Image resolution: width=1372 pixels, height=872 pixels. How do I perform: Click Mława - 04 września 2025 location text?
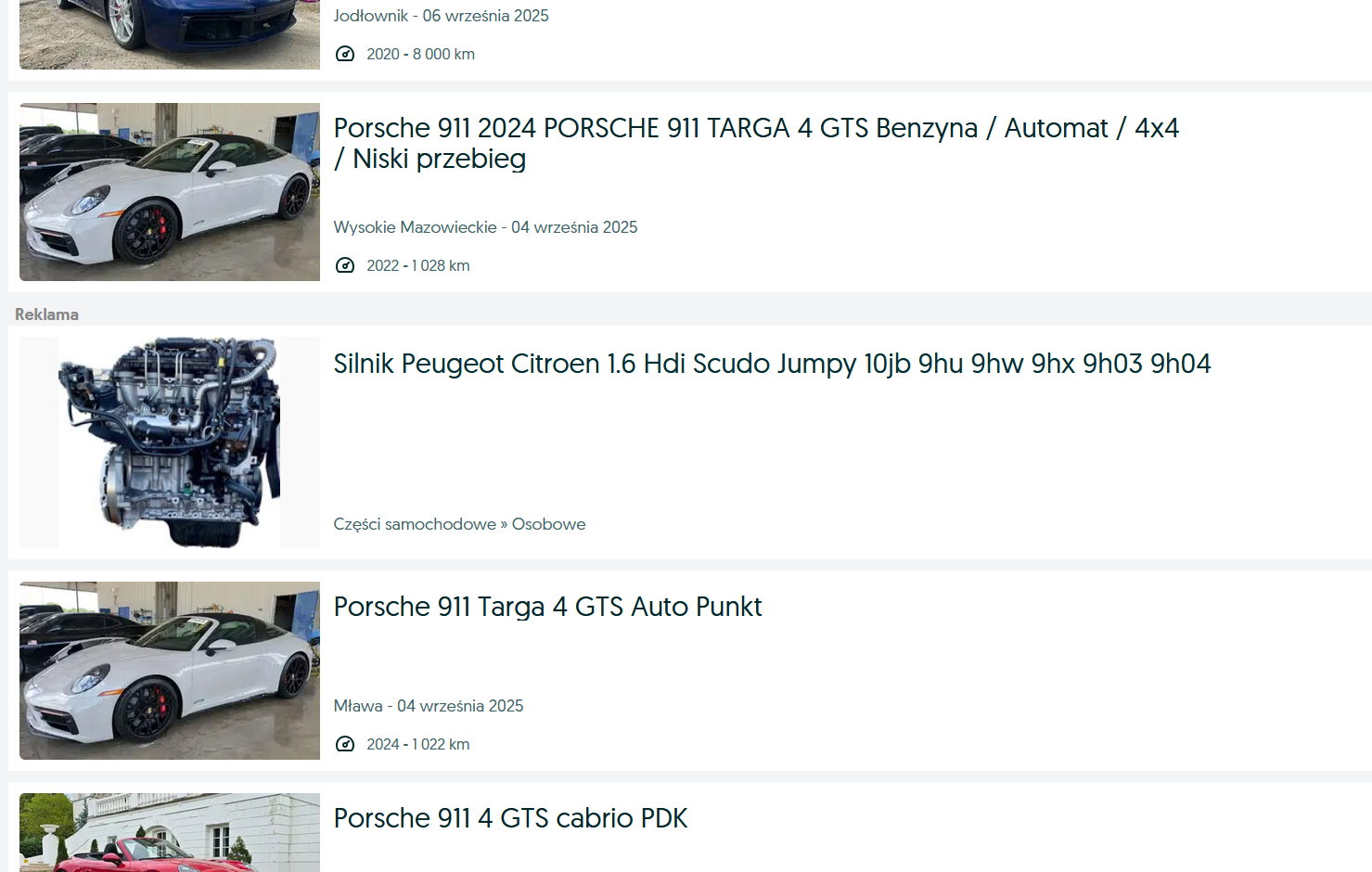tap(428, 706)
